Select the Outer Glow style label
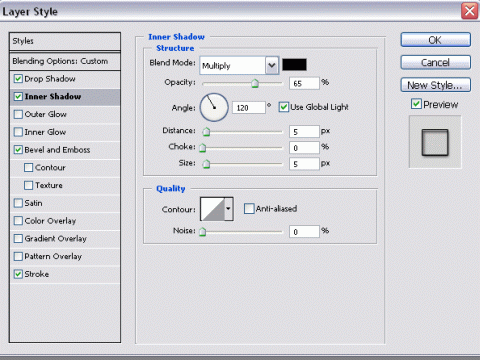Screen dimensions: 480x360 click(x=46, y=114)
